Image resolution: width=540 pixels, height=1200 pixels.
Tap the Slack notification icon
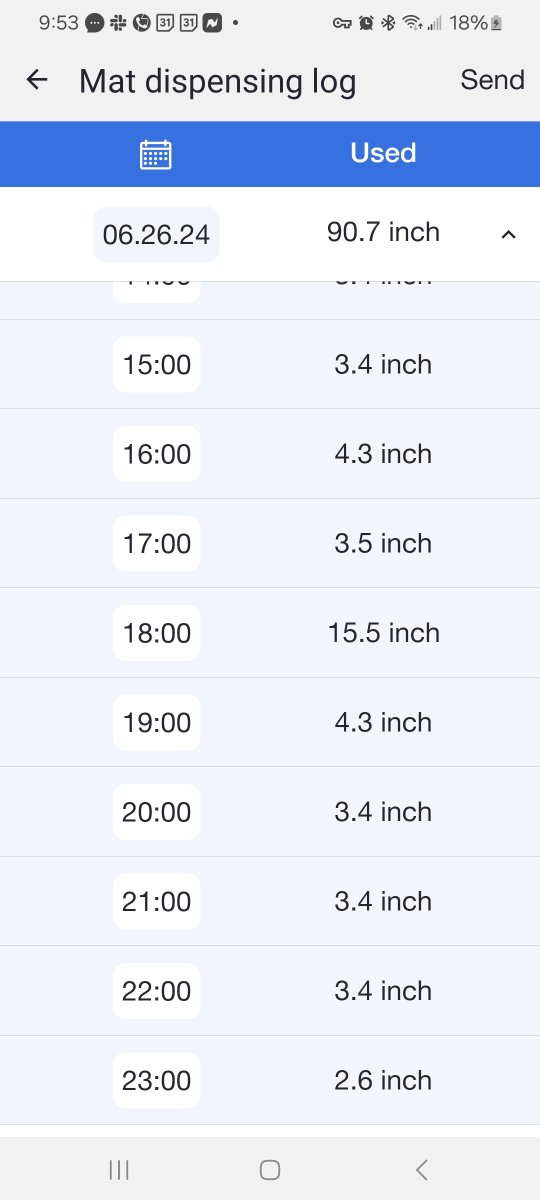(x=119, y=22)
